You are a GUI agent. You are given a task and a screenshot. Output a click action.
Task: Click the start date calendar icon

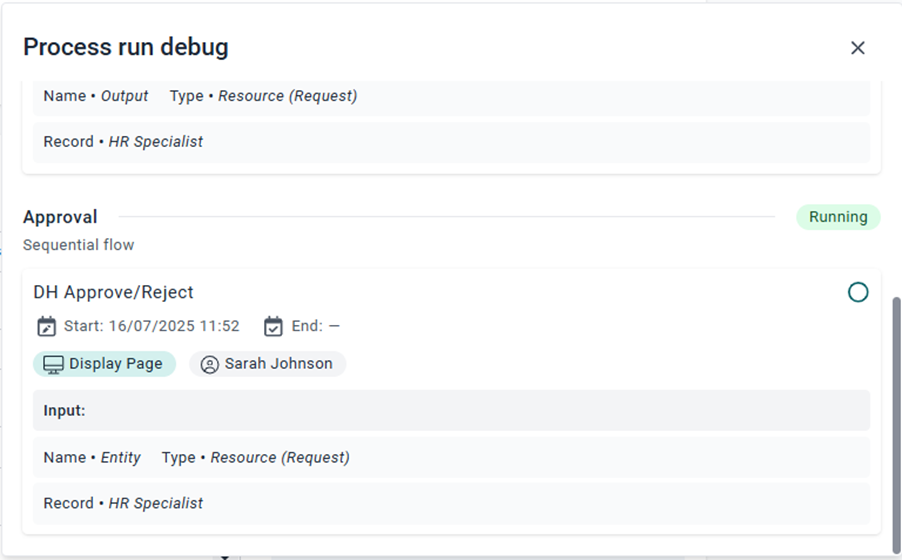point(46,326)
